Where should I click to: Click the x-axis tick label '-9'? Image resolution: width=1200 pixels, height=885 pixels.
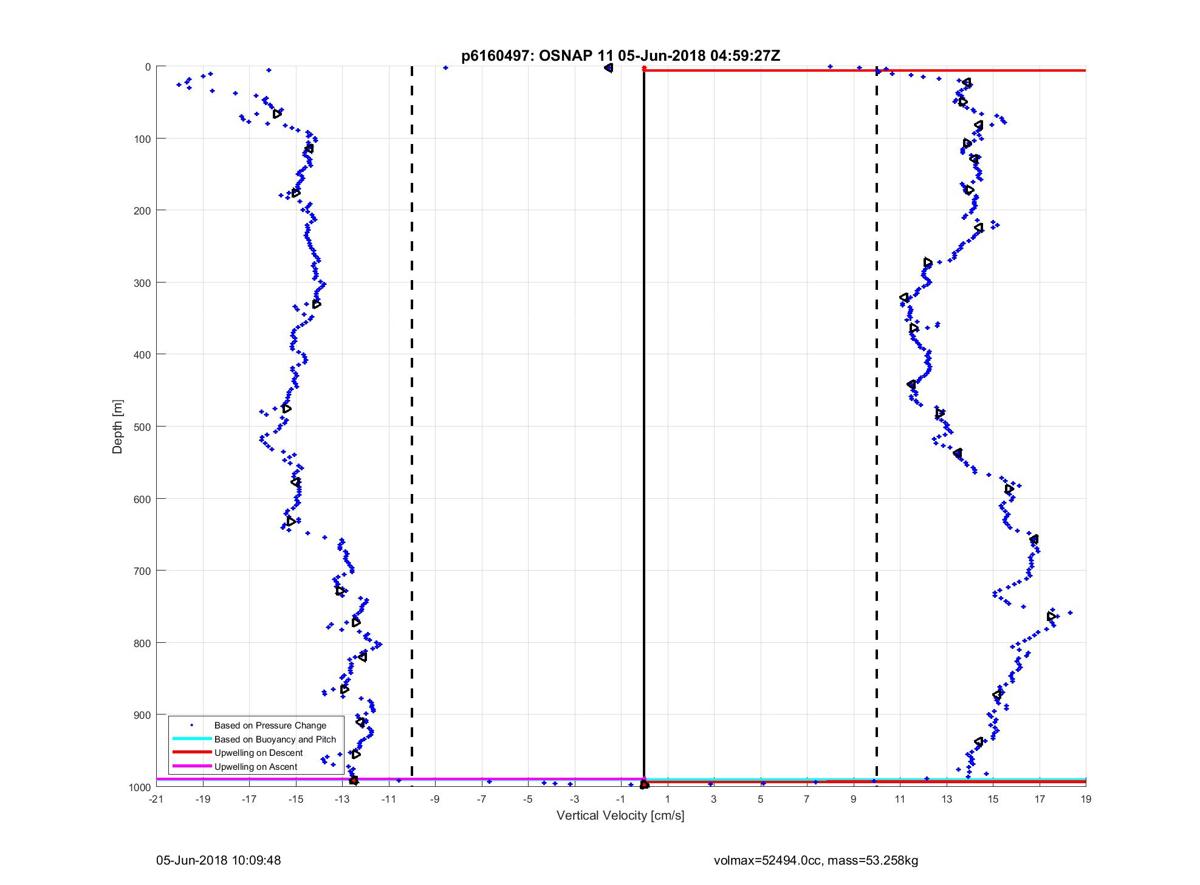click(x=434, y=800)
